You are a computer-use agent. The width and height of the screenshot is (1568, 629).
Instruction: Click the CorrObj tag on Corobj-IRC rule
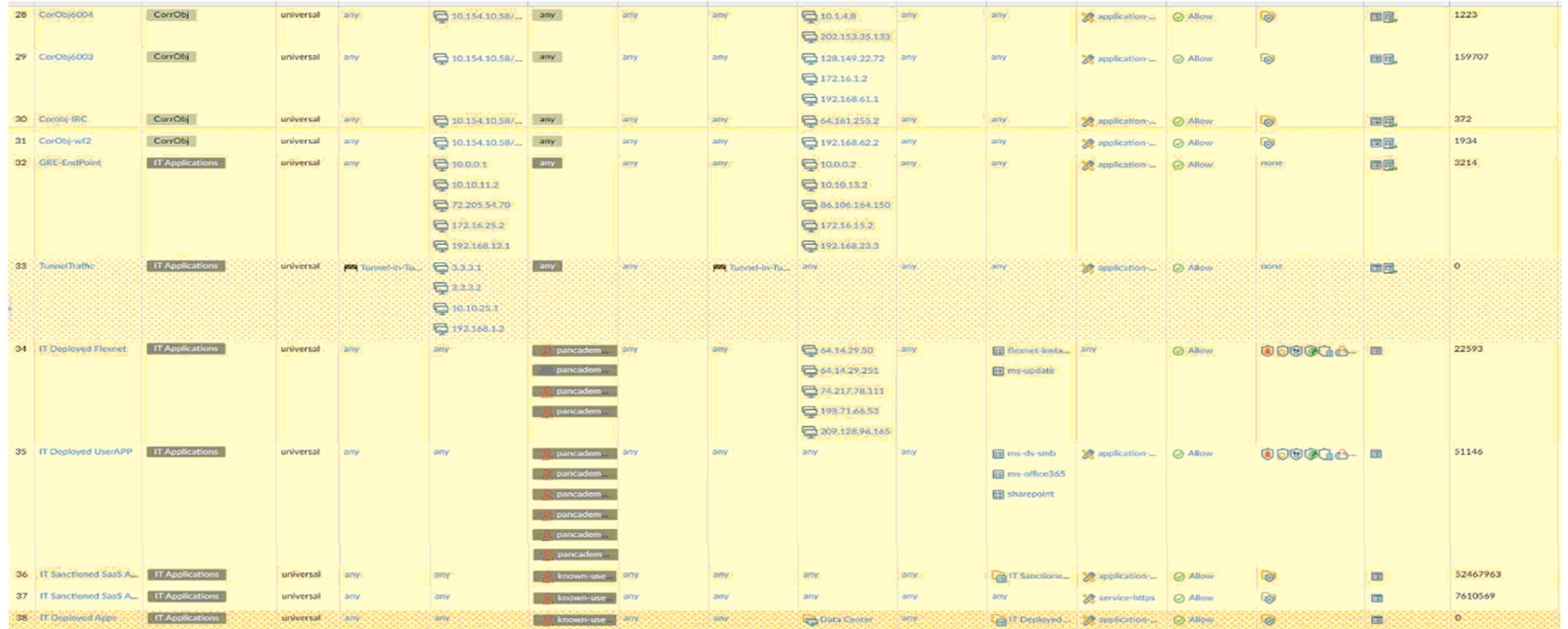click(x=171, y=119)
